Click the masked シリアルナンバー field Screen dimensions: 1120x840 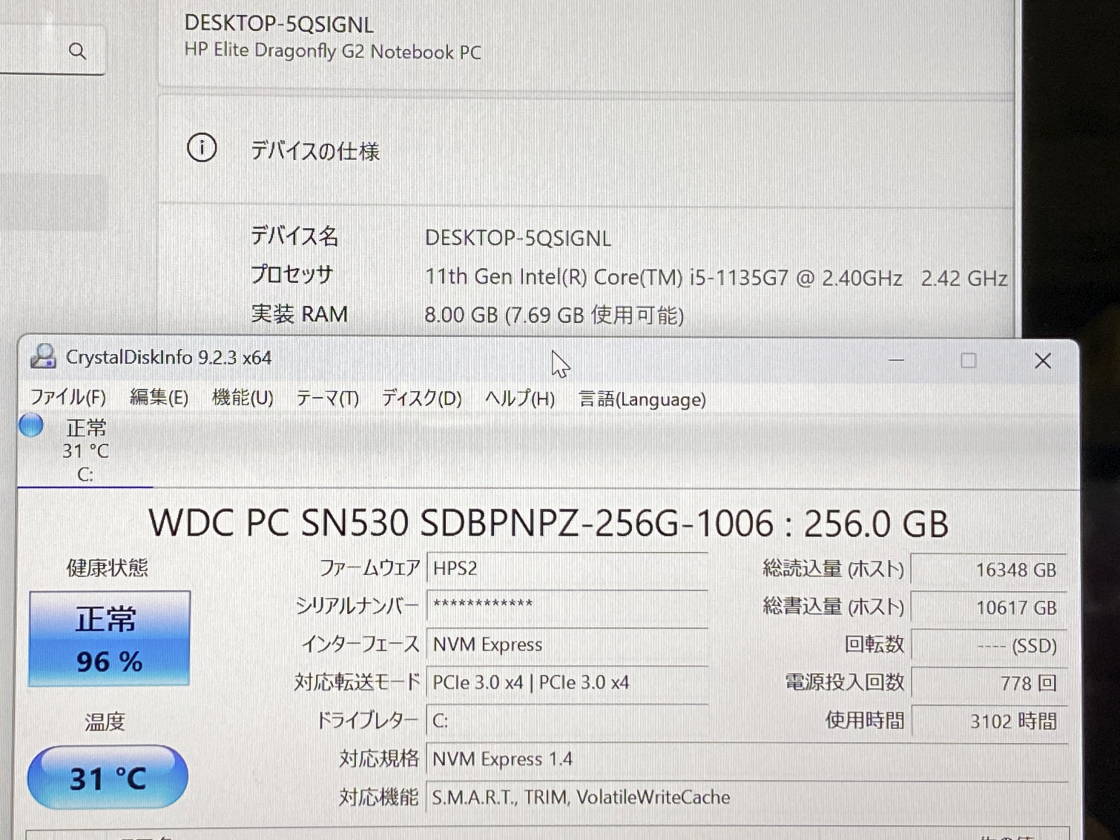(567, 605)
